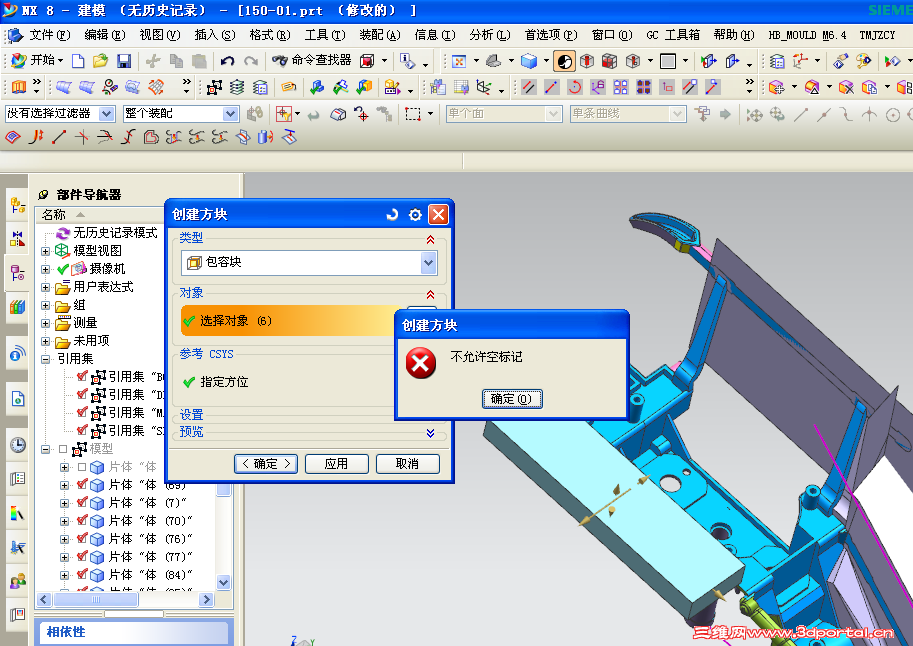Viewport: 913px width, 646px height.
Task: Open the reuse library sidebar icon
Action: tap(17, 306)
